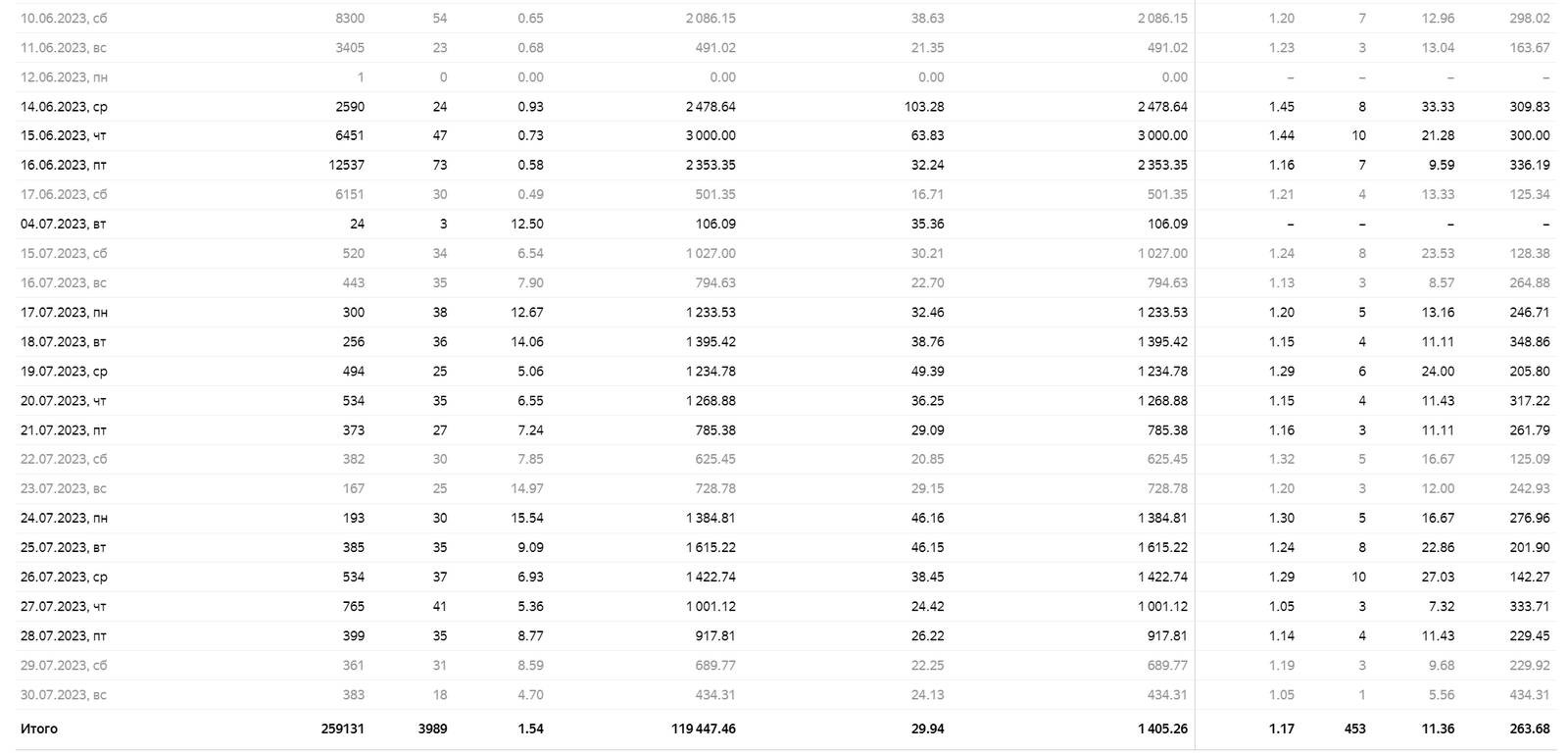Select the 22.07.2023, сб date cell
Screen dimensions: 1568x754
pyautogui.click(x=64, y=460)
